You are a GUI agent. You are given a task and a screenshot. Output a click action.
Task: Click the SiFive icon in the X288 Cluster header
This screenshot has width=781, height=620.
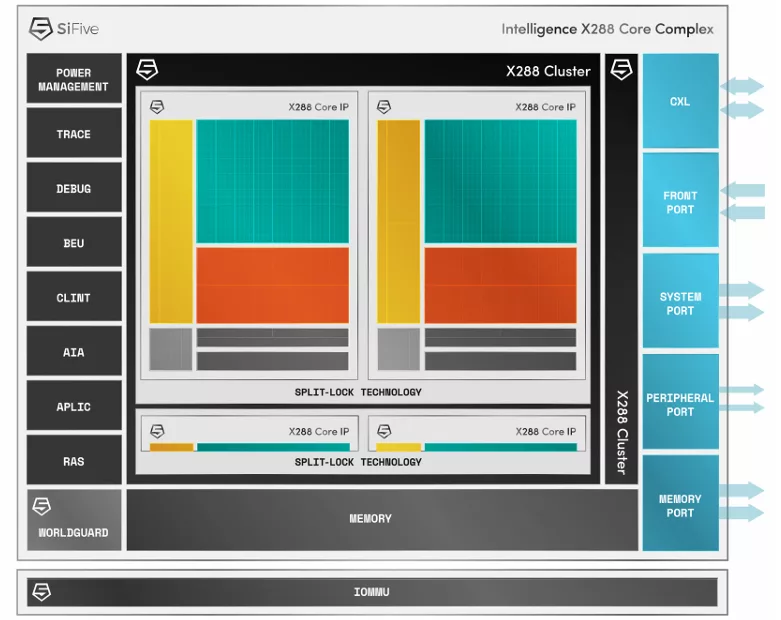(147, 70)
